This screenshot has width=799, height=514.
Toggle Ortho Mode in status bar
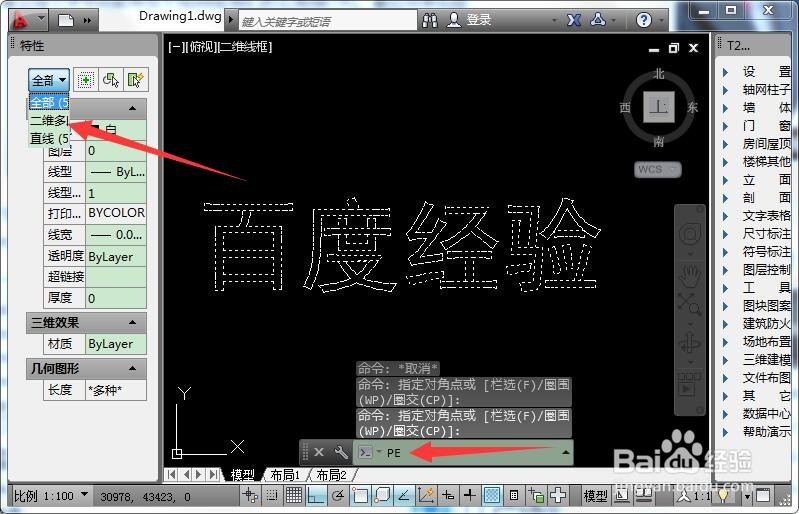tap(316, 495)
